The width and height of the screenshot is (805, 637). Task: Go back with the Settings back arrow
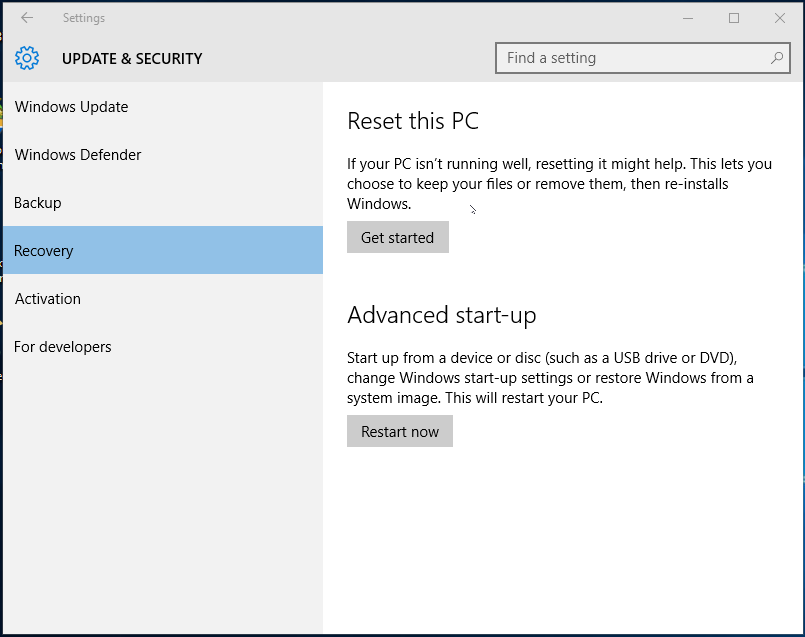coord(27,18)
